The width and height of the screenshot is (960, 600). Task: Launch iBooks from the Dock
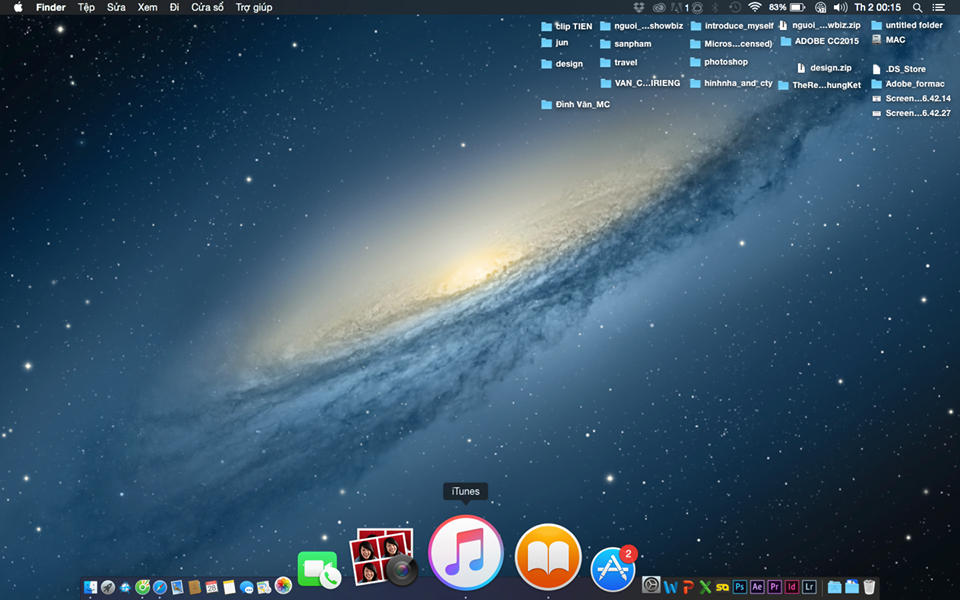[548, 556]
